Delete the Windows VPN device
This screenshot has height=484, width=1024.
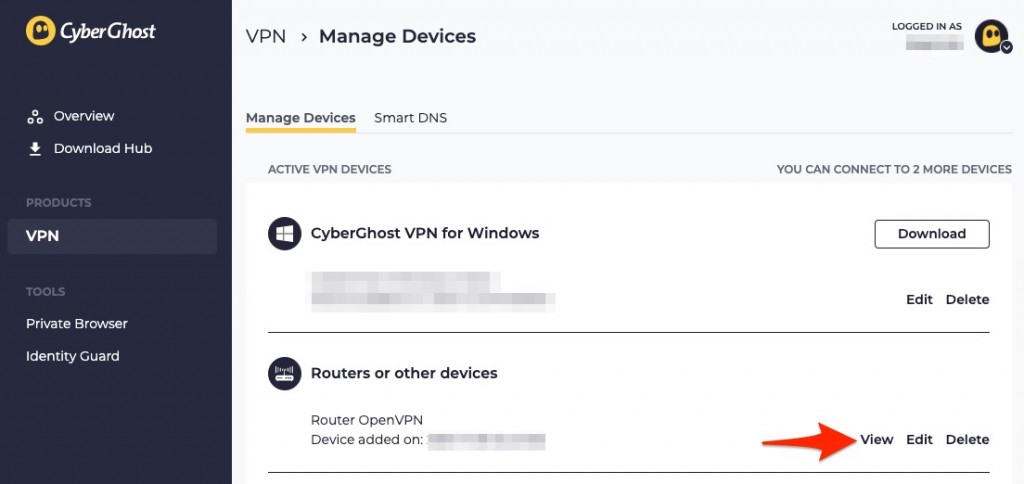tap(967, 300)
